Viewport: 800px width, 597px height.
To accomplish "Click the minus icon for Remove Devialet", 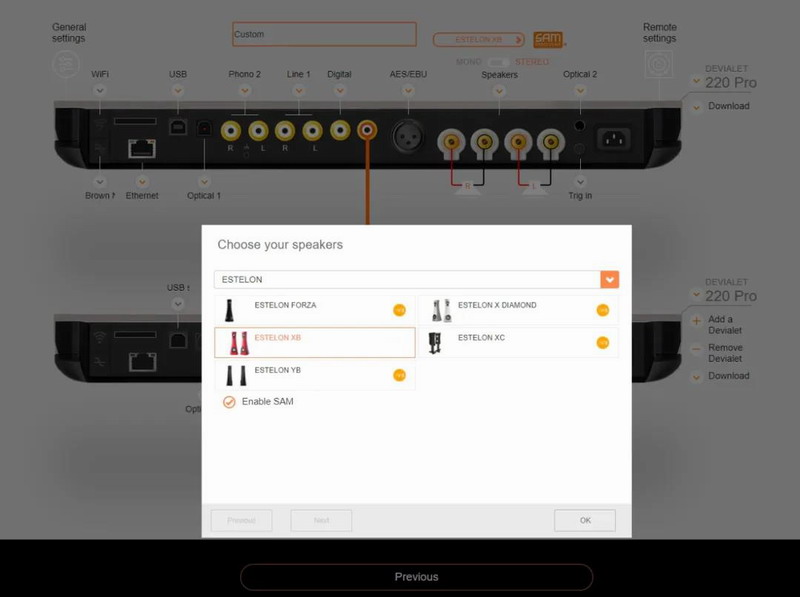I will (696, 349).
